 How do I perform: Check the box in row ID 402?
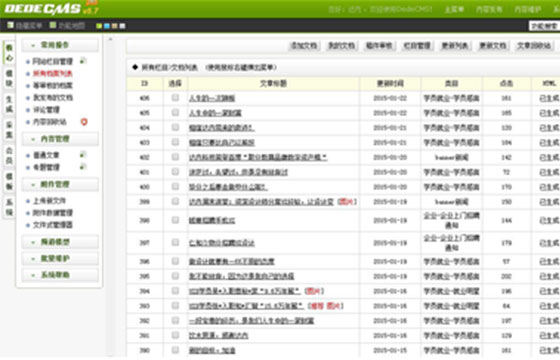pyautogui.click(x=175, y=156)
